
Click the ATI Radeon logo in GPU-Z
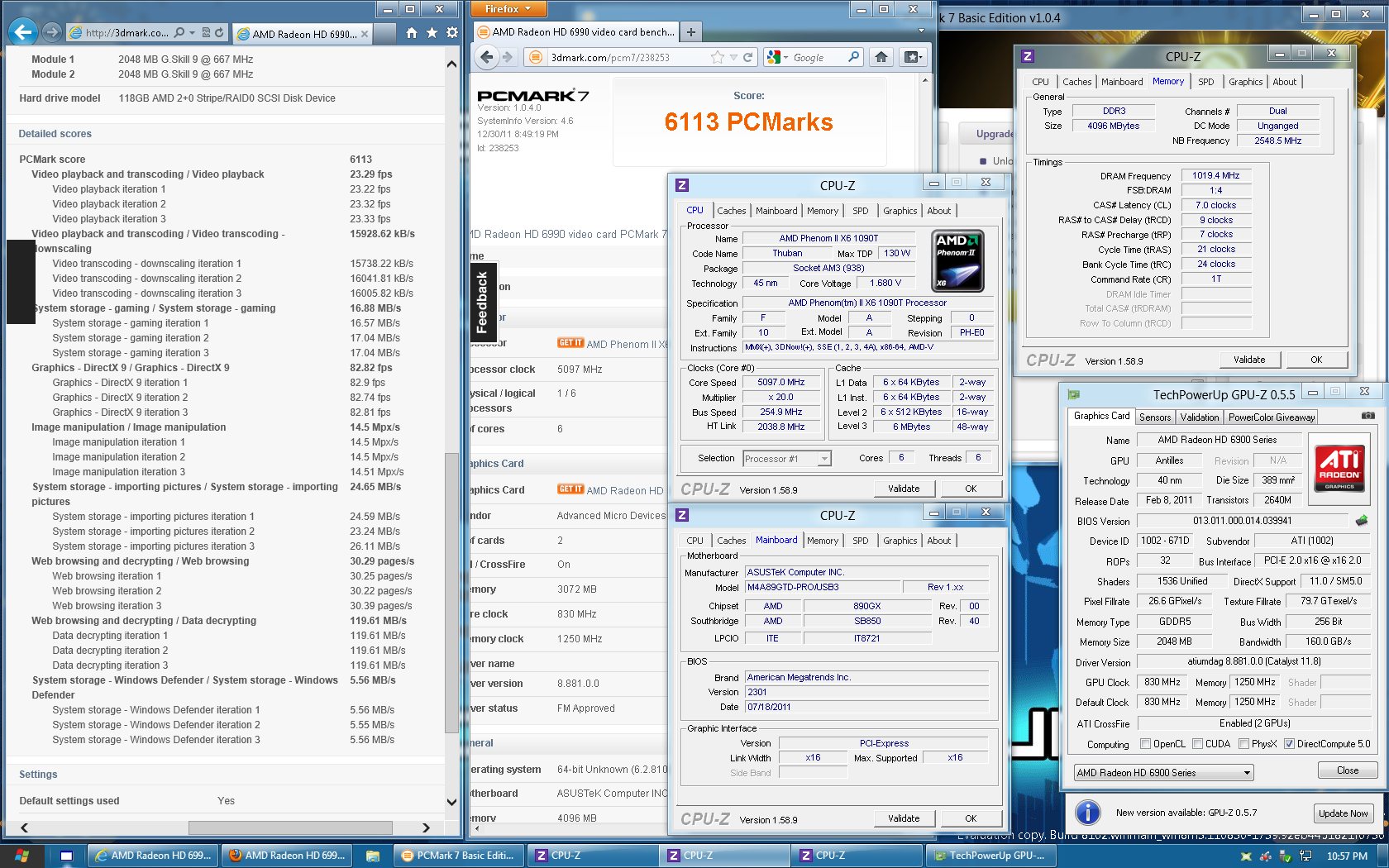point(1339,470)
